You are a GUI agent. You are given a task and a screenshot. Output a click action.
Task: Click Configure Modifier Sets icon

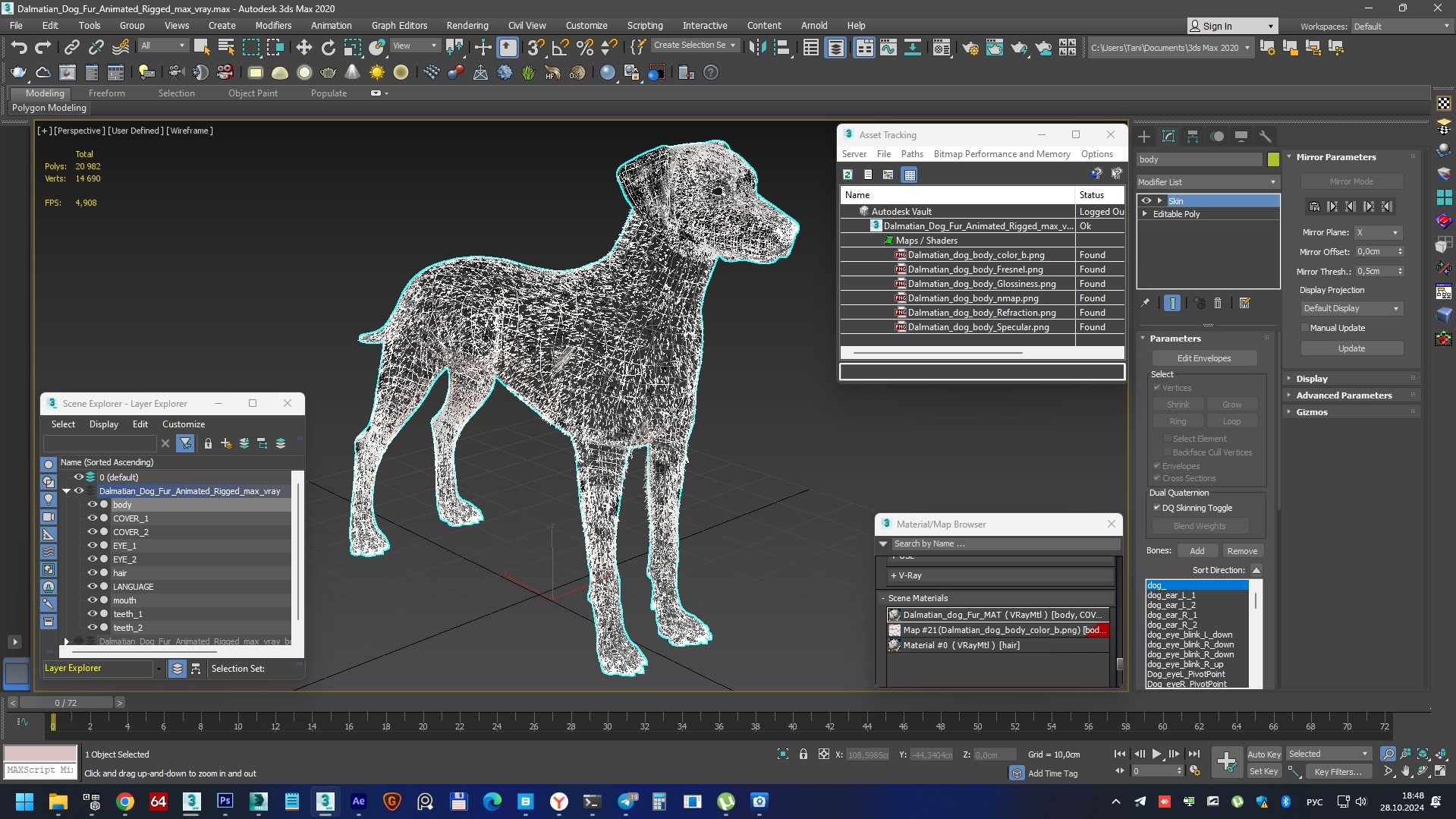point(1244,303)
